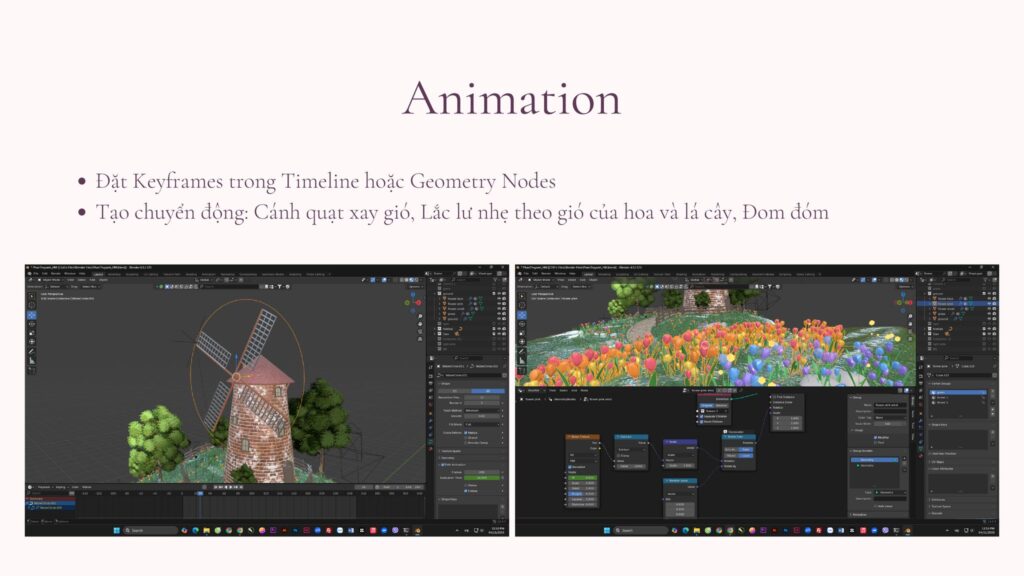
Task: Toggle the Follow checkbox in left Properties panel
Action: pos(466,491)
